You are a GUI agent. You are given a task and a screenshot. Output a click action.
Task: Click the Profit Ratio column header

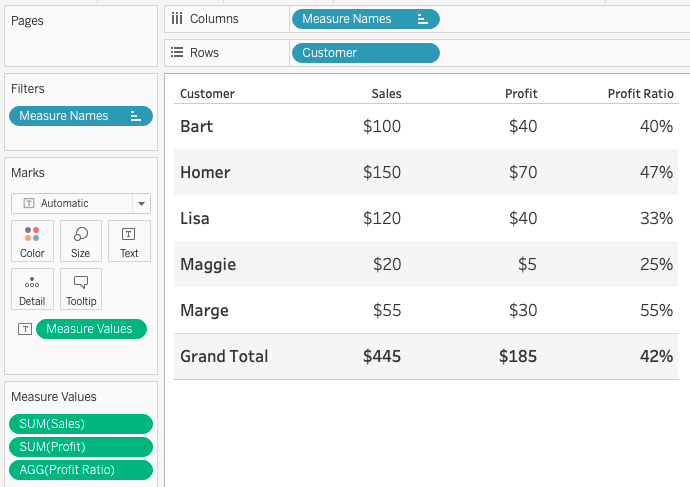pyautogui.click(x=640, y=94)
